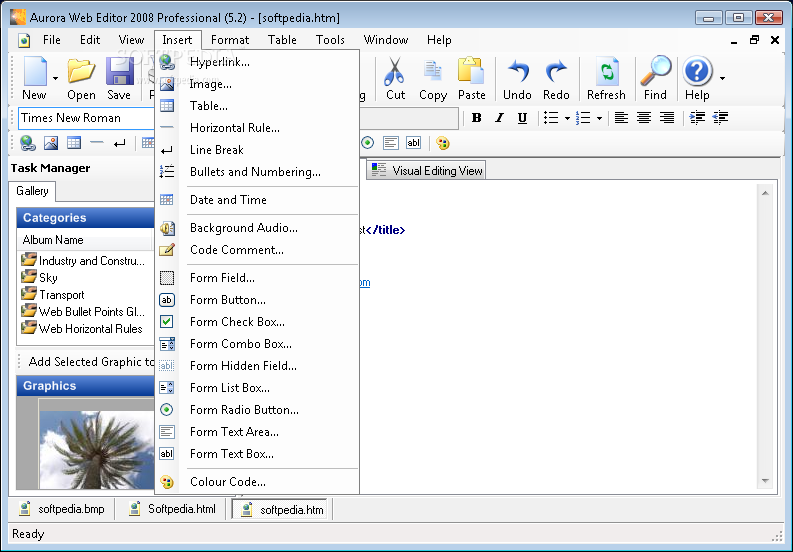Insert Date and Time from the menu
This screenshot has height=552, width=793.
pyautogui.click(x=257, y=200)
